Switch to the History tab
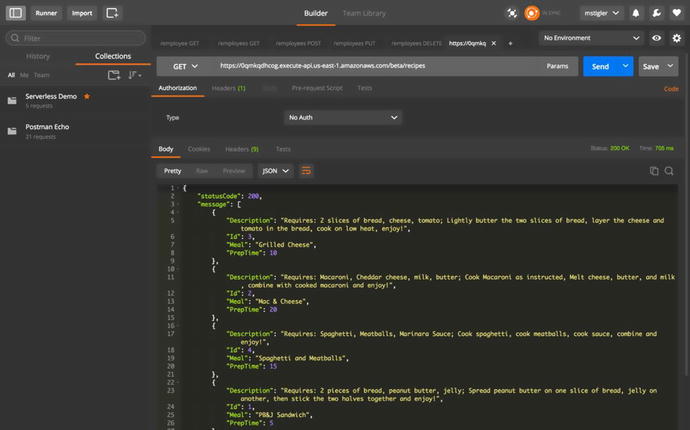 pos(38,57)
